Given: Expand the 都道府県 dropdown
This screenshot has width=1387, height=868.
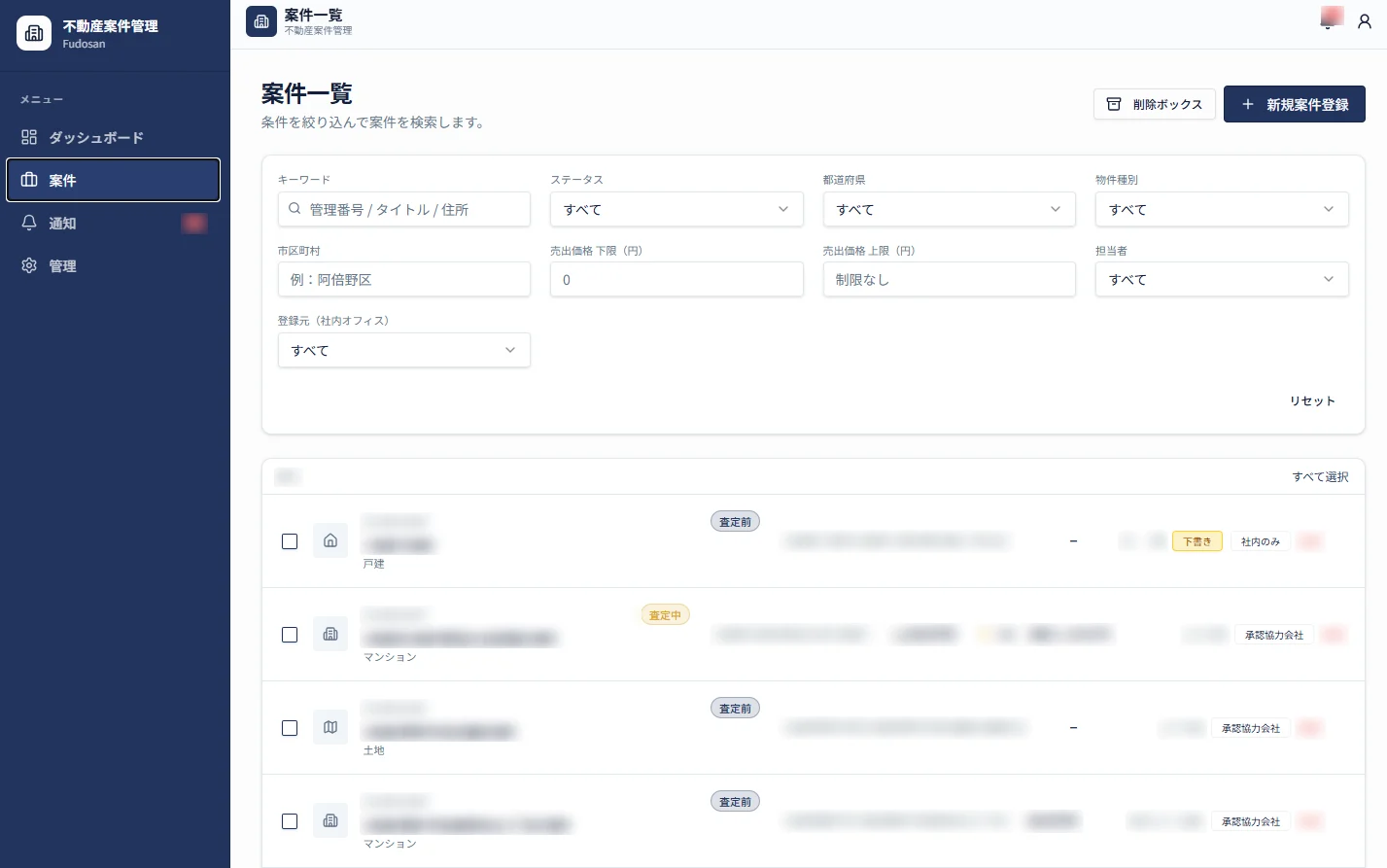Looking at the screenshot, I should click(949, 209).
